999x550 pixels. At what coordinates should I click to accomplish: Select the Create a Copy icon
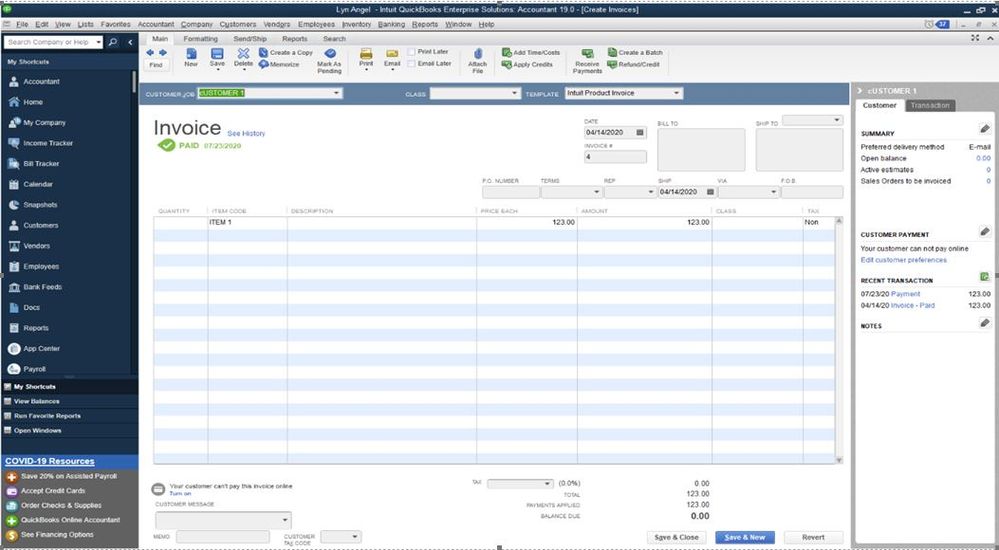[263, 52]
